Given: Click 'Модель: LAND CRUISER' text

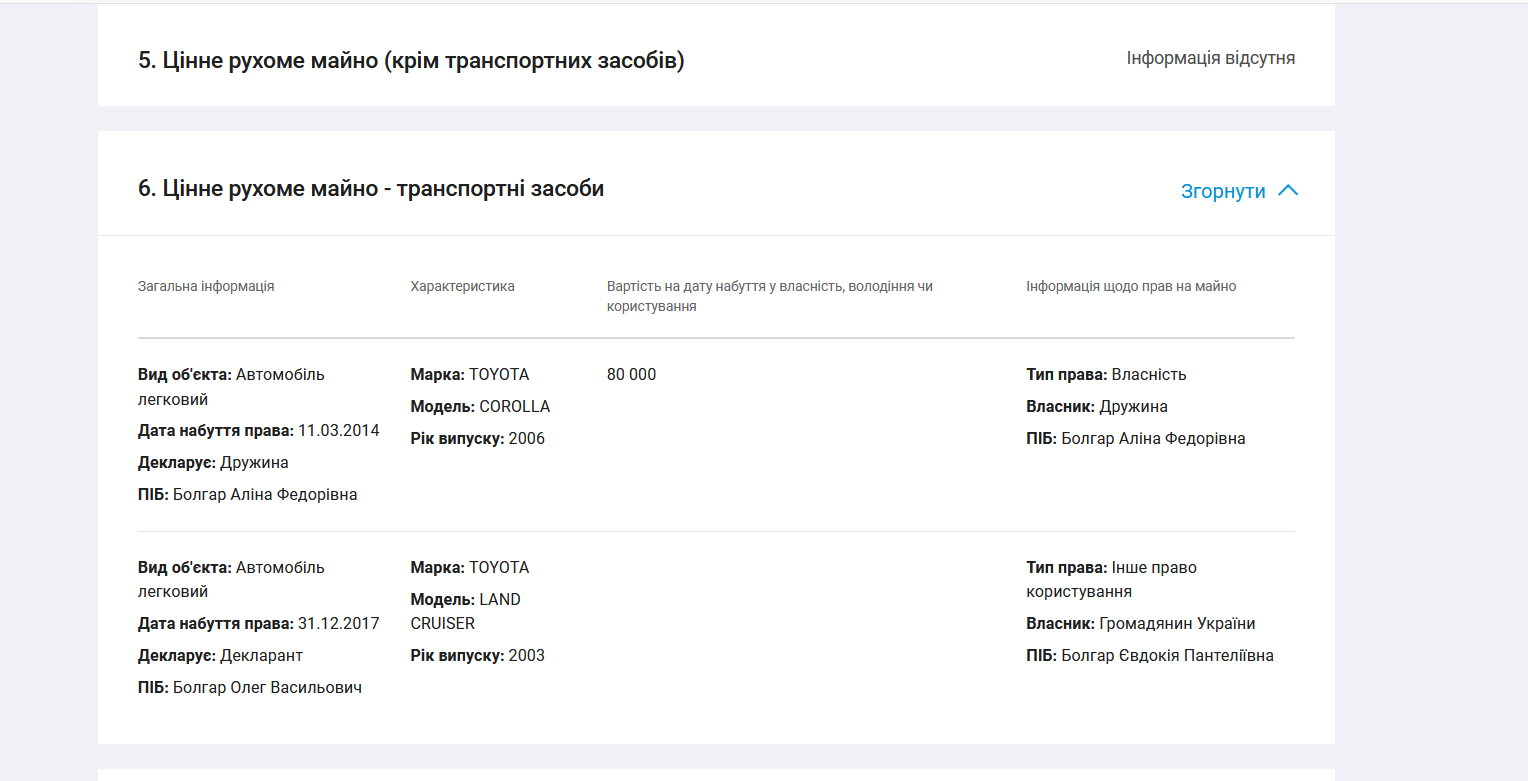Looking at the screenshot, I should 465,611.
